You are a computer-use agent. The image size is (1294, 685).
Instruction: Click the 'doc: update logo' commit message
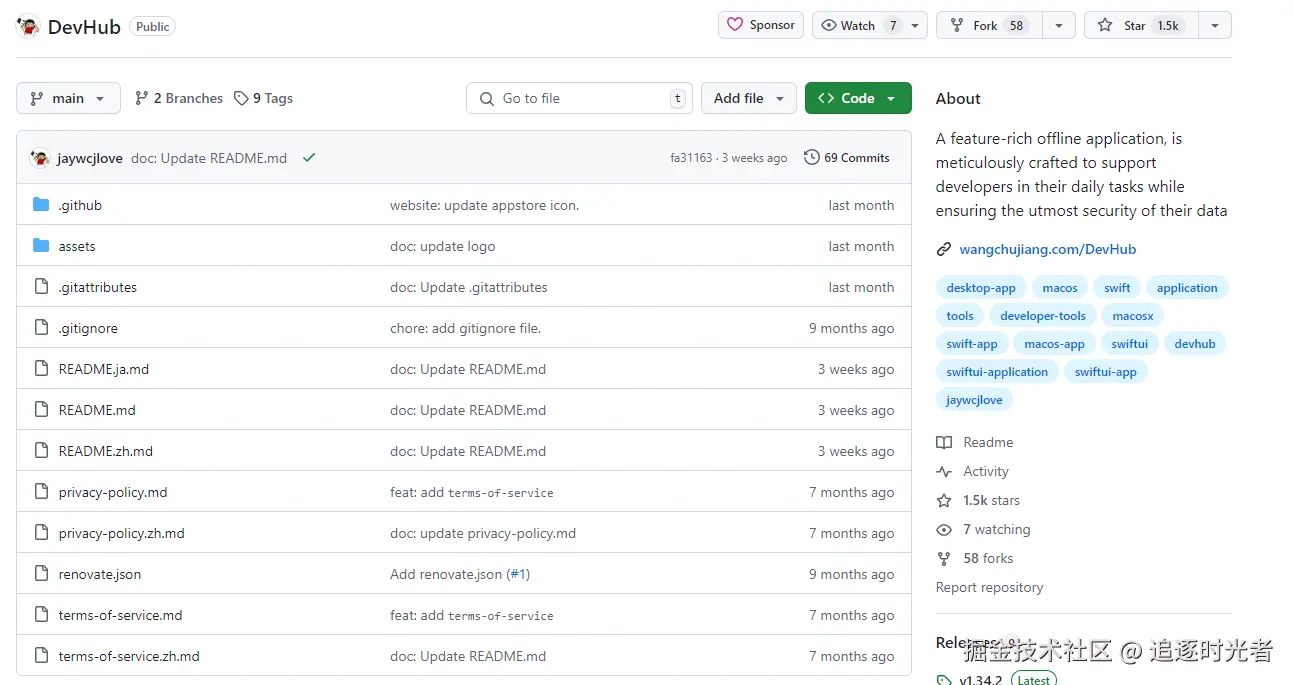(442, 246)
